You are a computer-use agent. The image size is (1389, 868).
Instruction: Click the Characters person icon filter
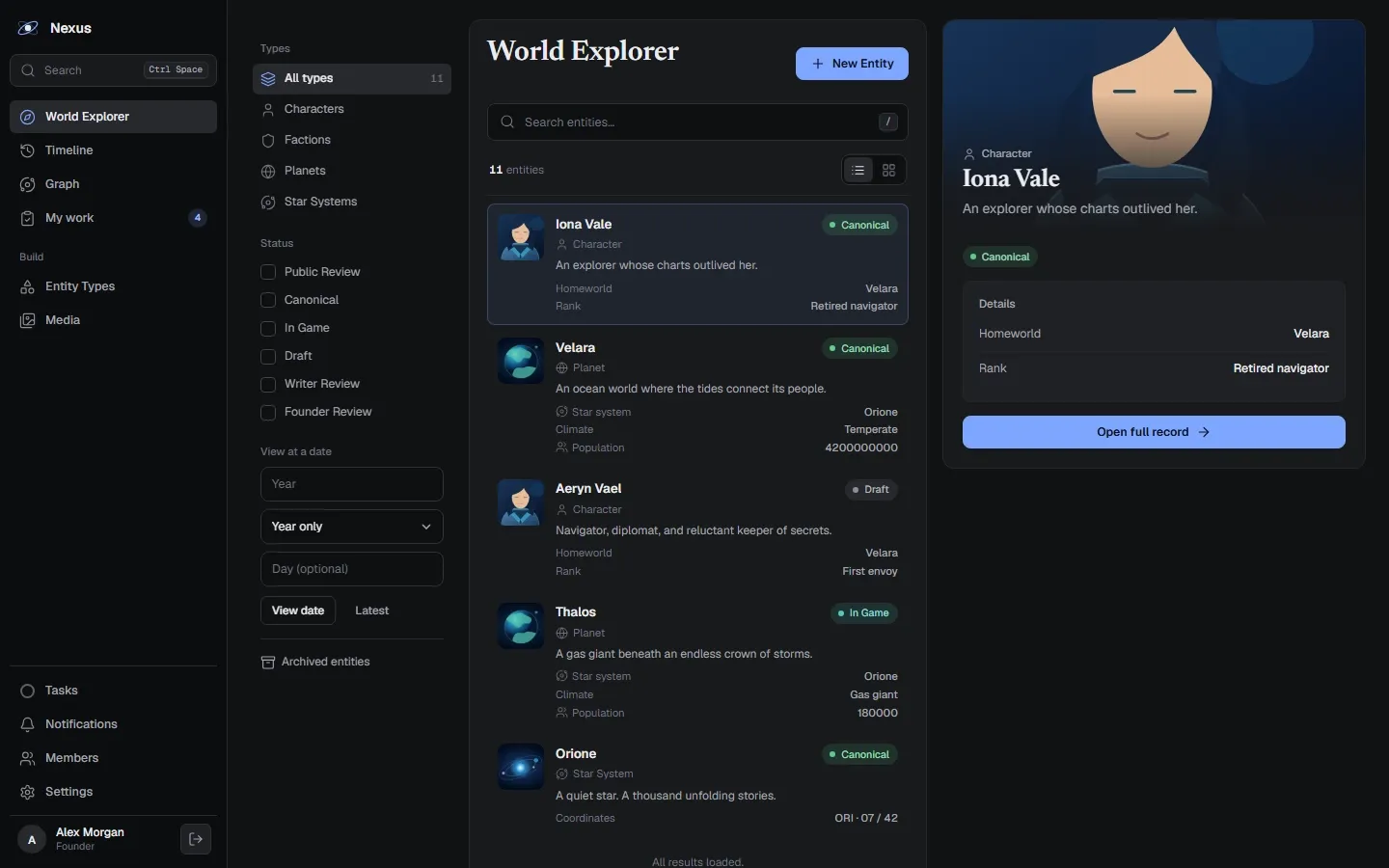pos(268,109)
